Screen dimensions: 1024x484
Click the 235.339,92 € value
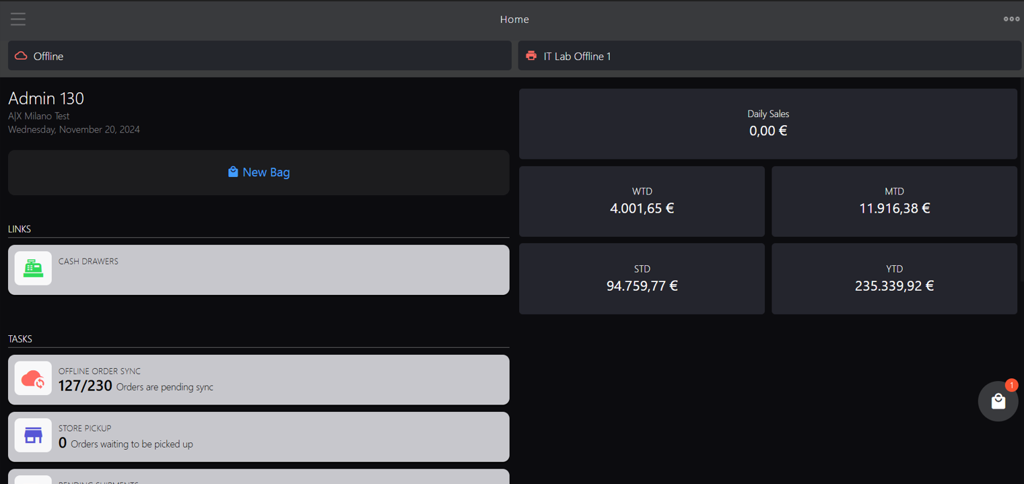(x=895, y=286)
